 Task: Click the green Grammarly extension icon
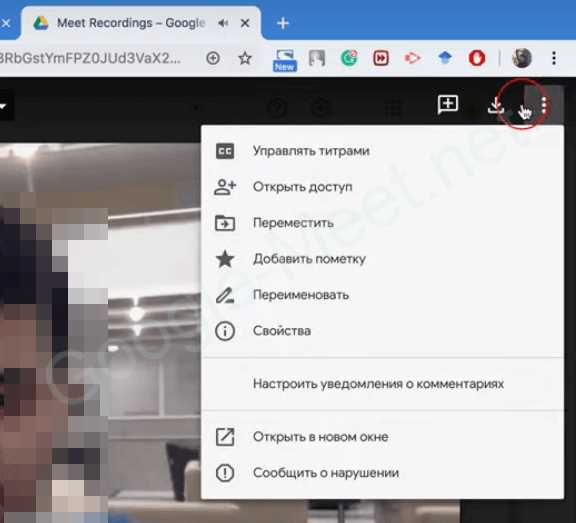pos(349,58)
